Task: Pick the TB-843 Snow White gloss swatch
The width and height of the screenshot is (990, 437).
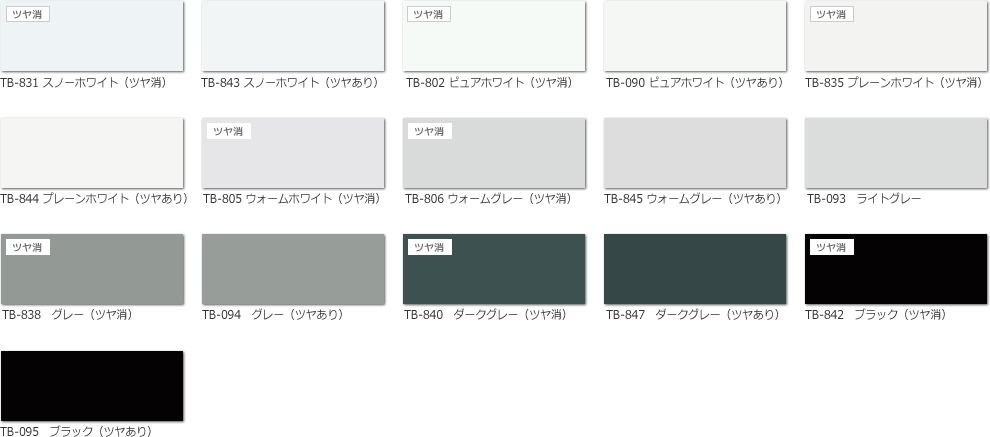Action: pyautogui.click(x=292, y=36)
